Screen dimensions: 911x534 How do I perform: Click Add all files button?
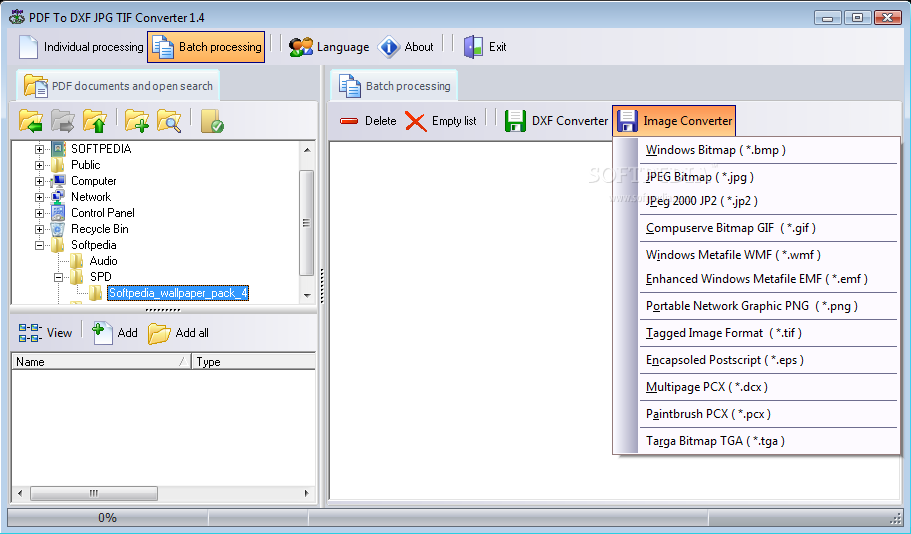(178, 333)
